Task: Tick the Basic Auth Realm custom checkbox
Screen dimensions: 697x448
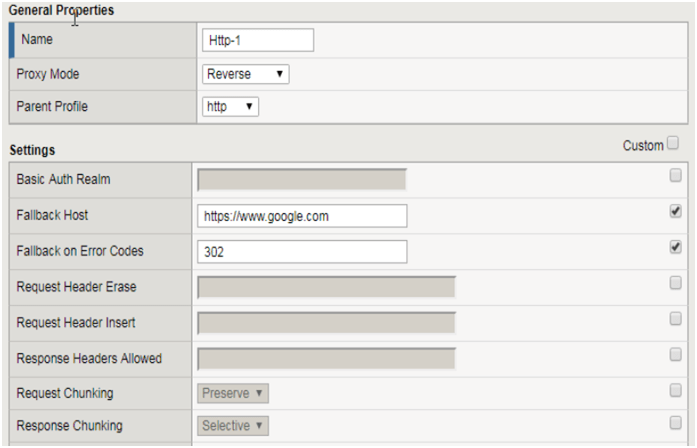Action: pos(675,176)
